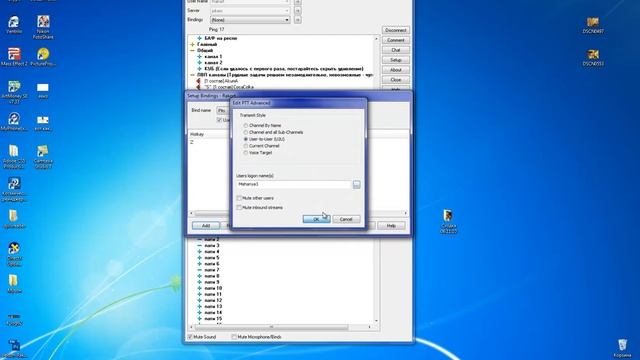Expand the КМБ channel node
Viewport: 640px width, 360px height.
pyautogui.click(x=200, y=69)
